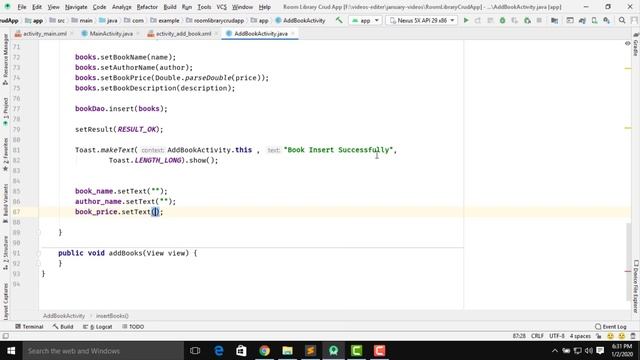Click AddBookActivity class in navigation bar
This screenshot has width=640, height=360.
(x=300, y=20)
